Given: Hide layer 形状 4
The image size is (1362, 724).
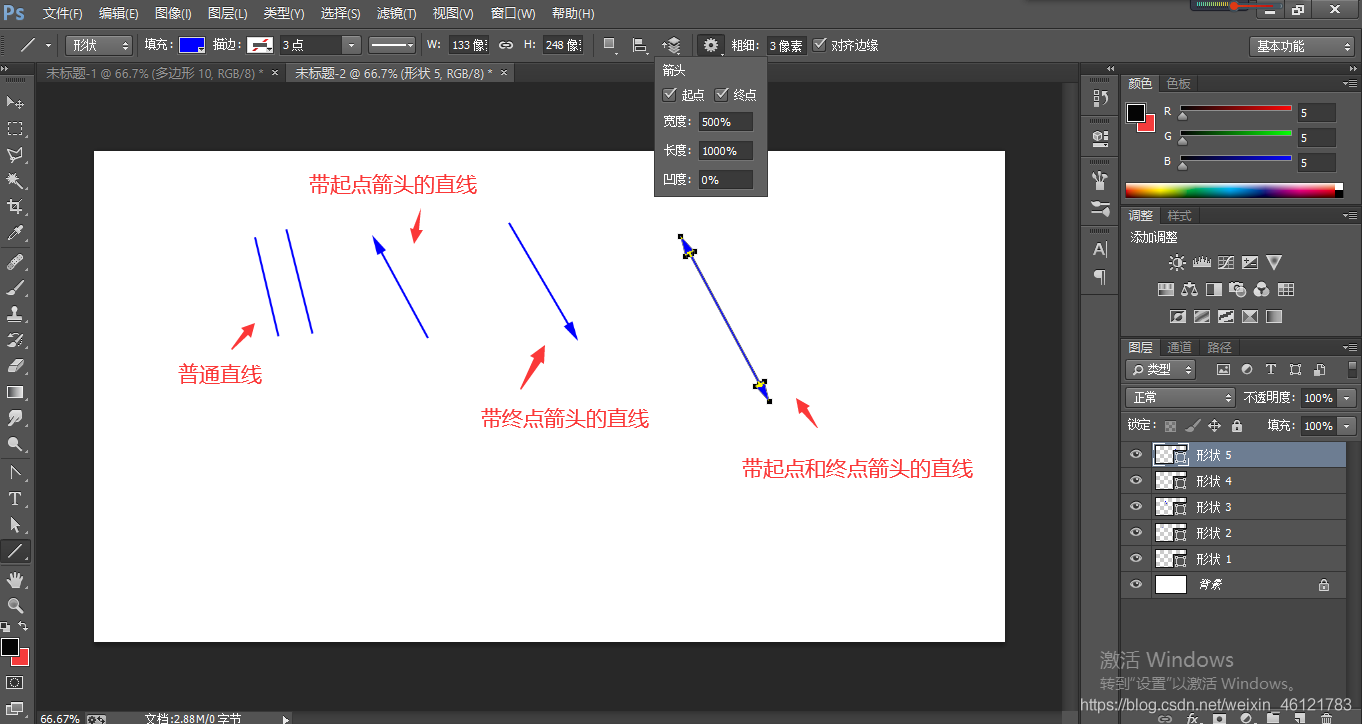Looking at the screenshot, I should (x=1135, y=481).
